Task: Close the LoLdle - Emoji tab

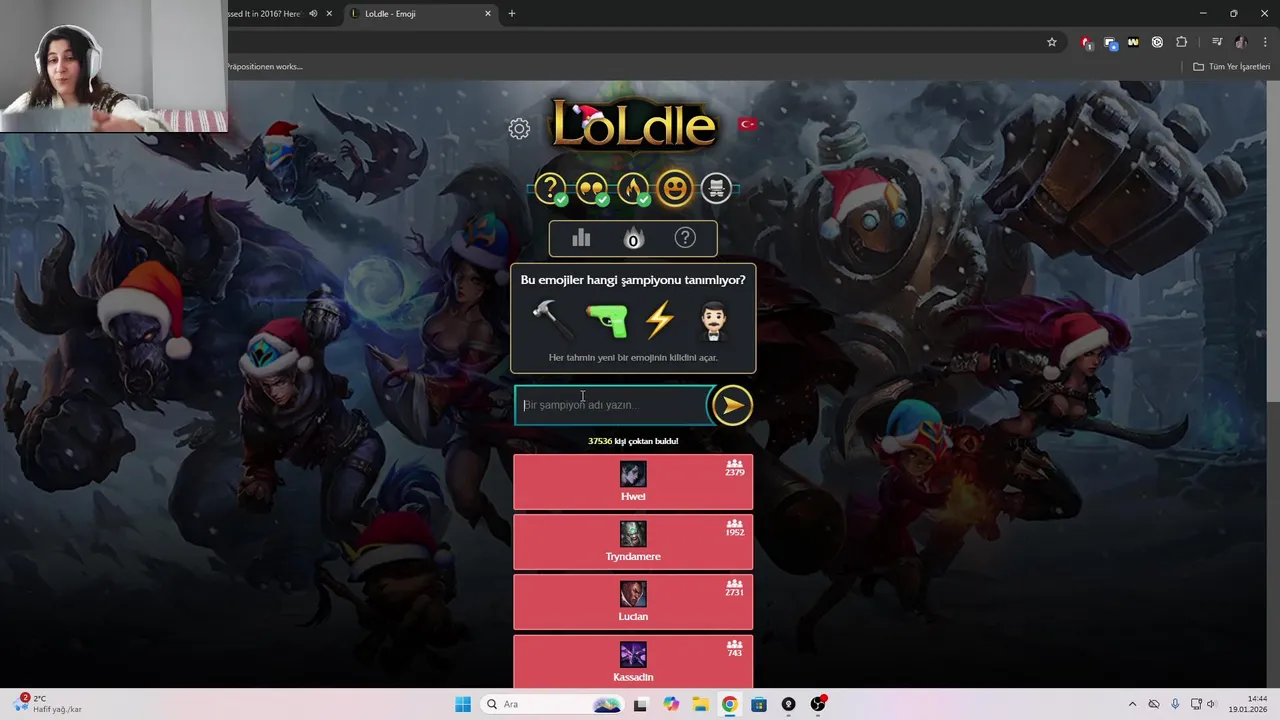Action: pyautogui.click(x=488, y=14)
